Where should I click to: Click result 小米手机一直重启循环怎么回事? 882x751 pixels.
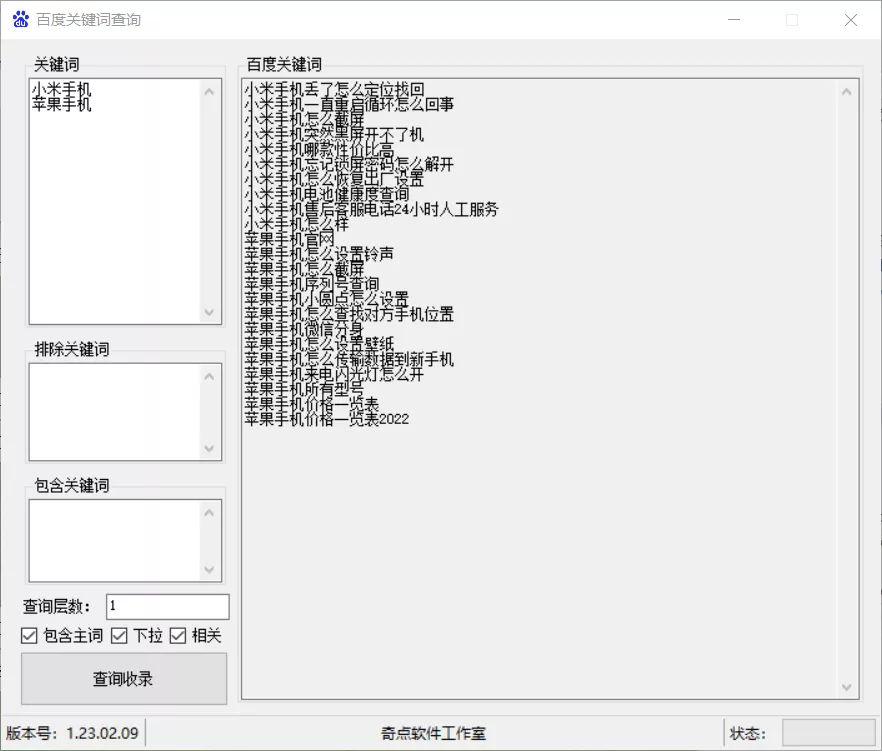349,104
